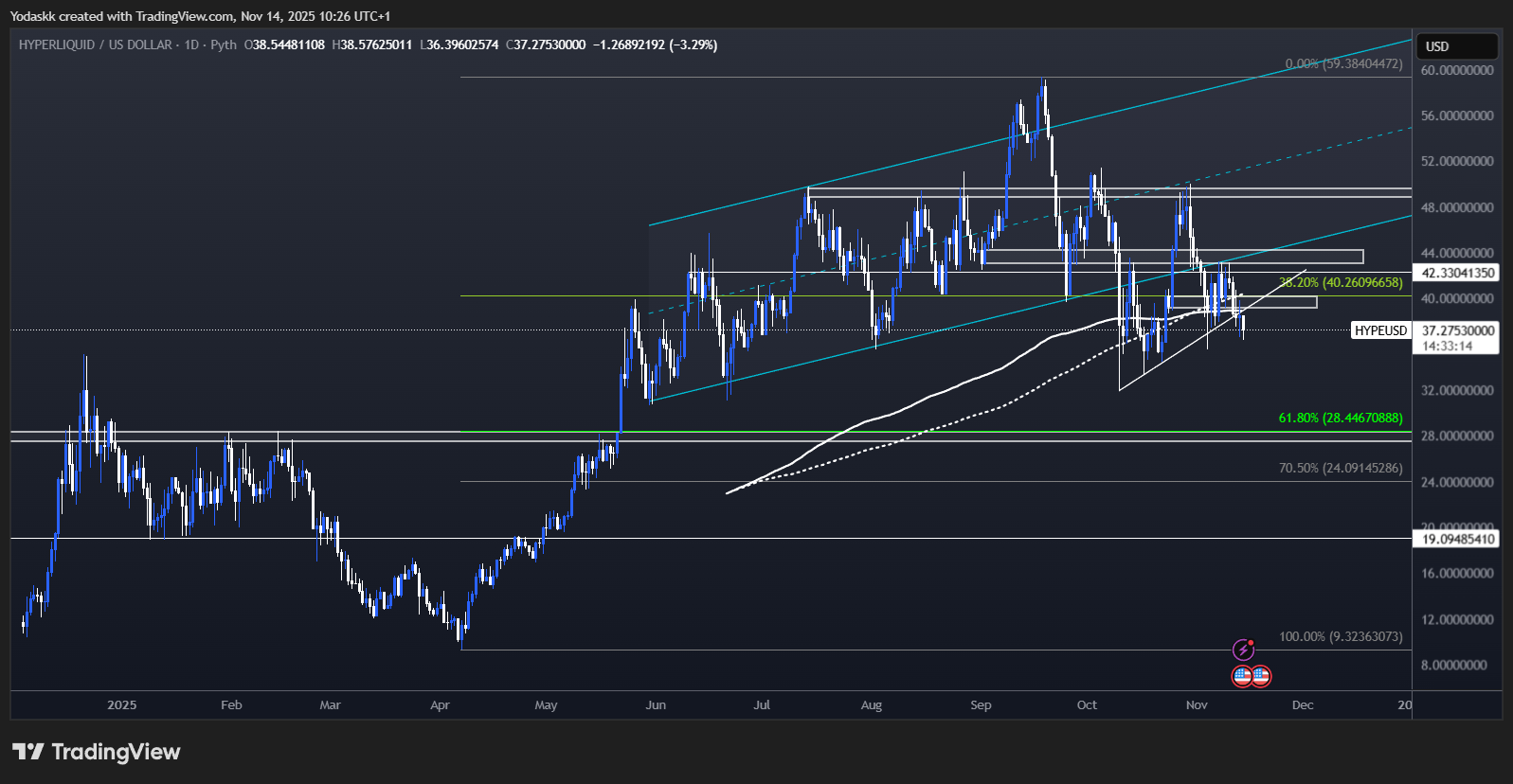
Task: Click the 60.00000000 tick on price scale
Action: (1457, 70)
